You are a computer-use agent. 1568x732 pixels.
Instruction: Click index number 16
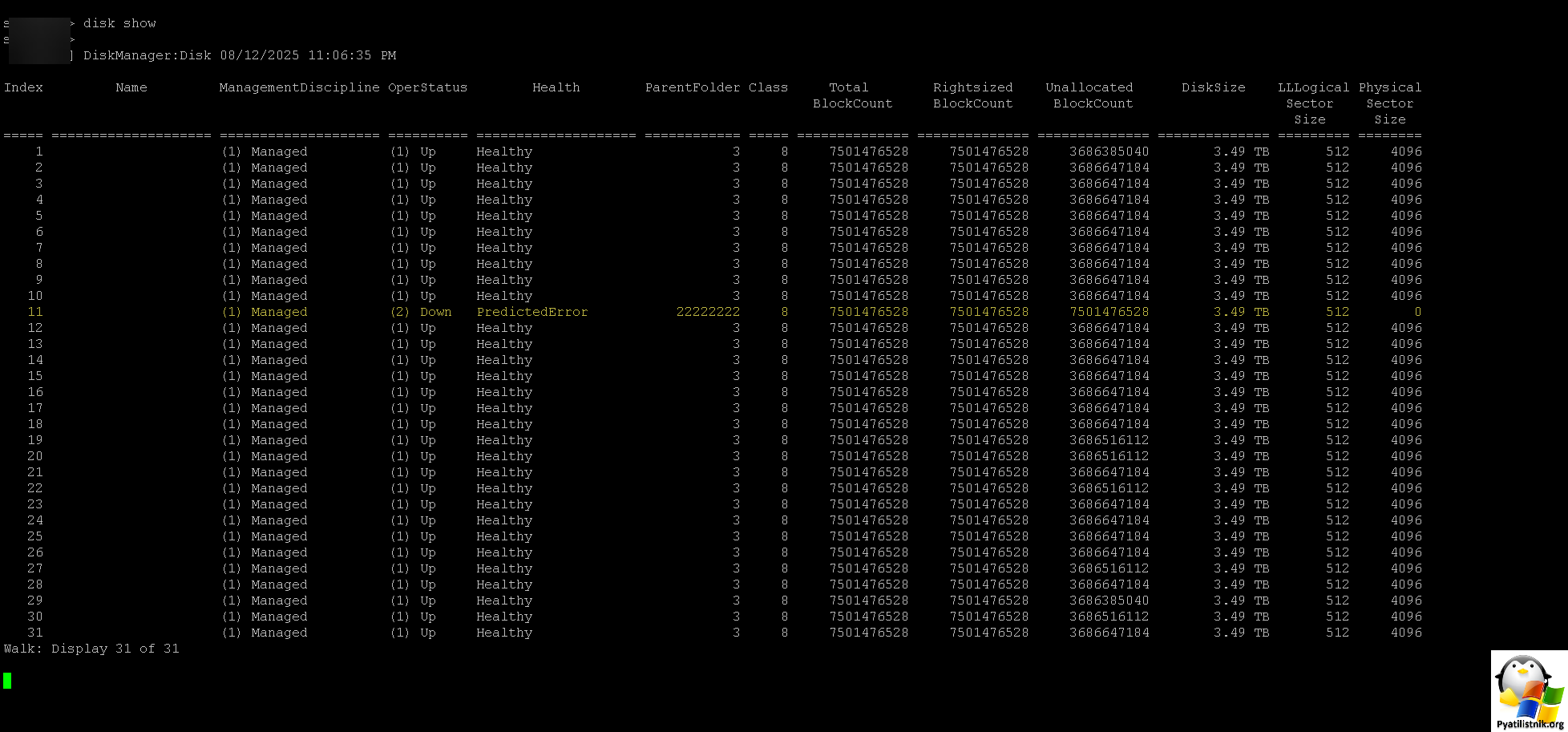click(x=35, y=392)
